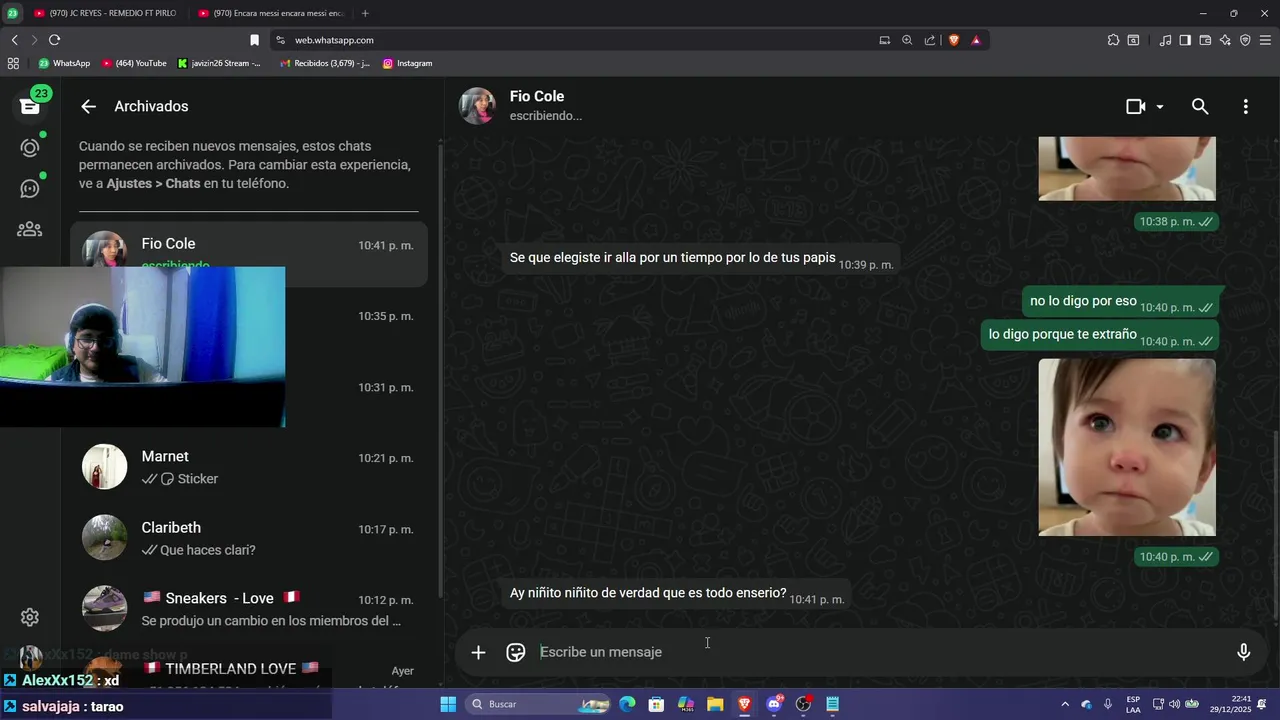The image size is (1280, 720).
Task: Open the Channels icon in WhatsApp sidebar
Action: point(30,188)
